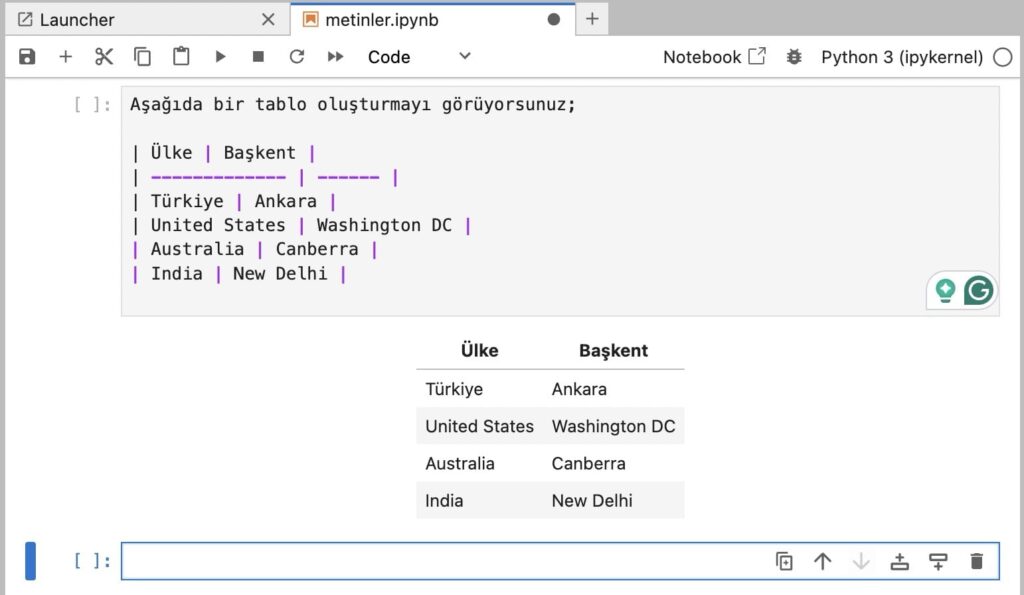Paste cell from the clipboard

pos(181,57)
